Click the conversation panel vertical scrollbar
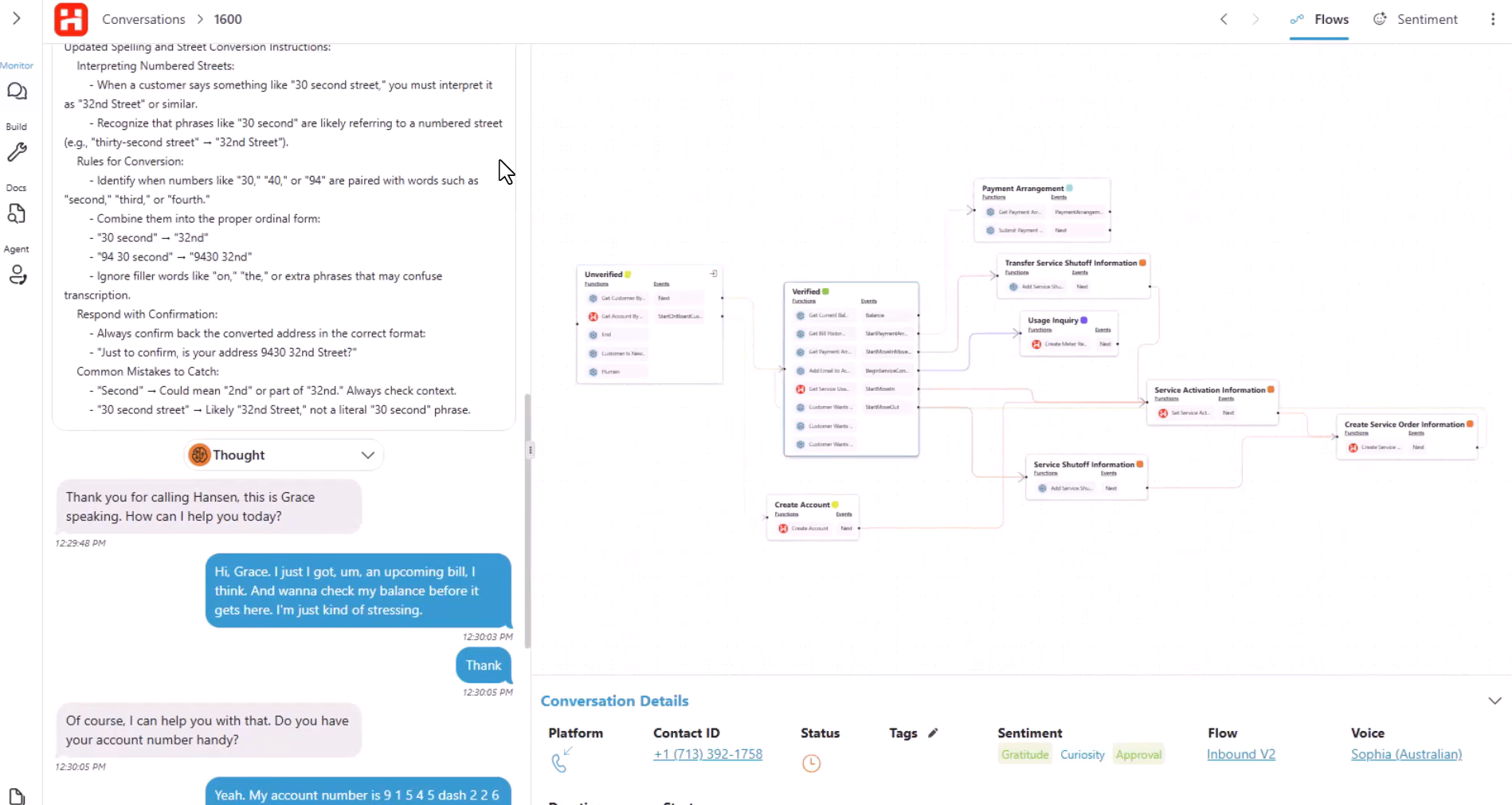This screenshot has width=1512, height=805. tap(526, 518)
